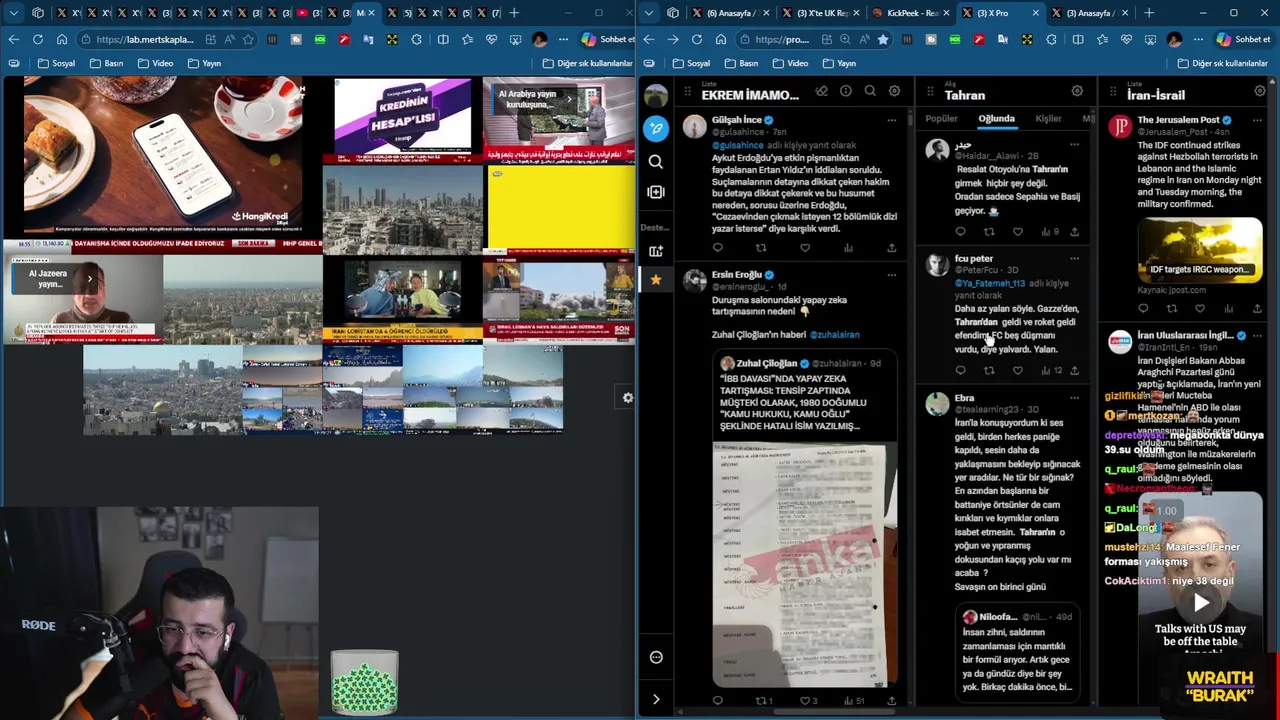Switch to Kişiler tab in Tahran column
Screen dimensions: 1280x720
click(x=1048, y=119)
